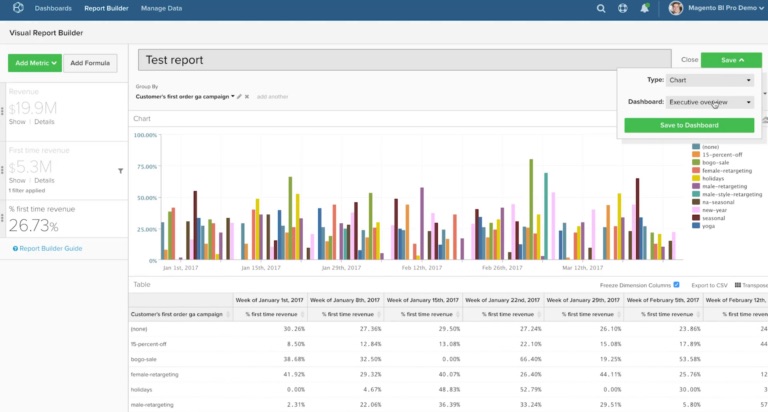Image resolution: width=768 pixels, height=412 pixels.
Task: Click the Add Formula button
Action: (x=90, y=63)
